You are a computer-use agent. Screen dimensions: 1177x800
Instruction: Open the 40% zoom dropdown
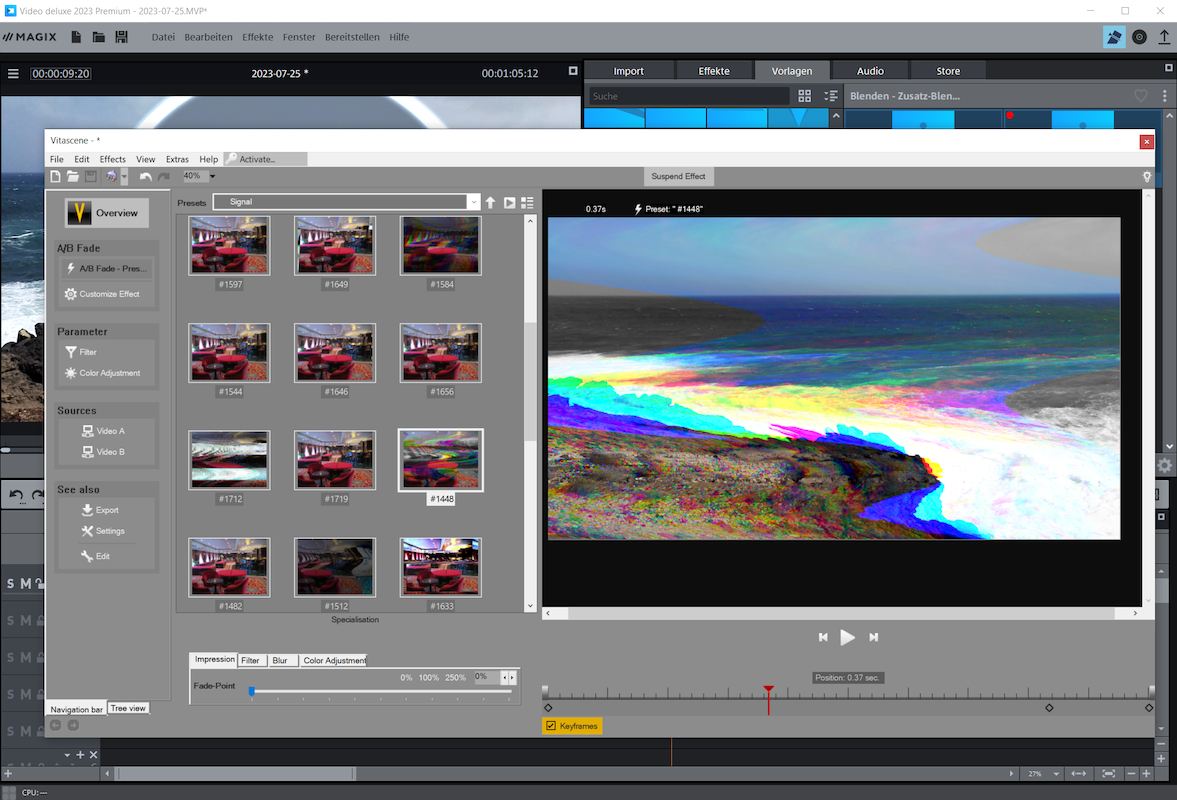(x=212, y=176)
